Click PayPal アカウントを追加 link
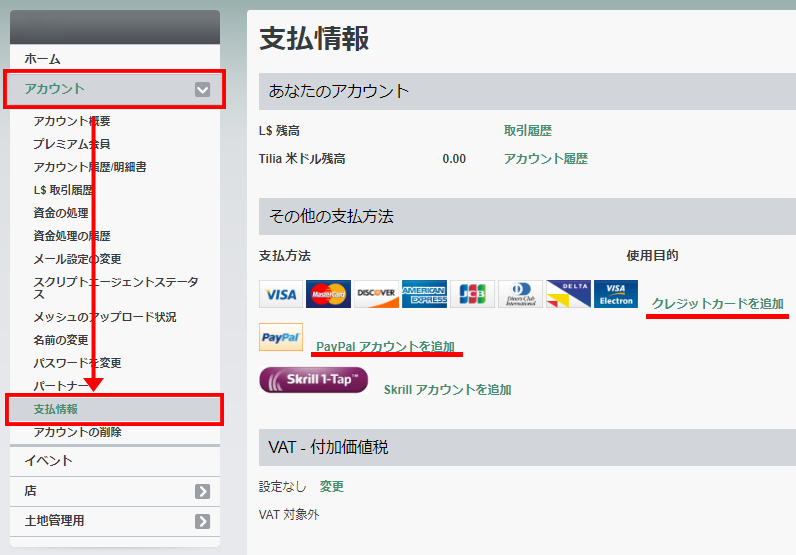 (x=385, y=346)
